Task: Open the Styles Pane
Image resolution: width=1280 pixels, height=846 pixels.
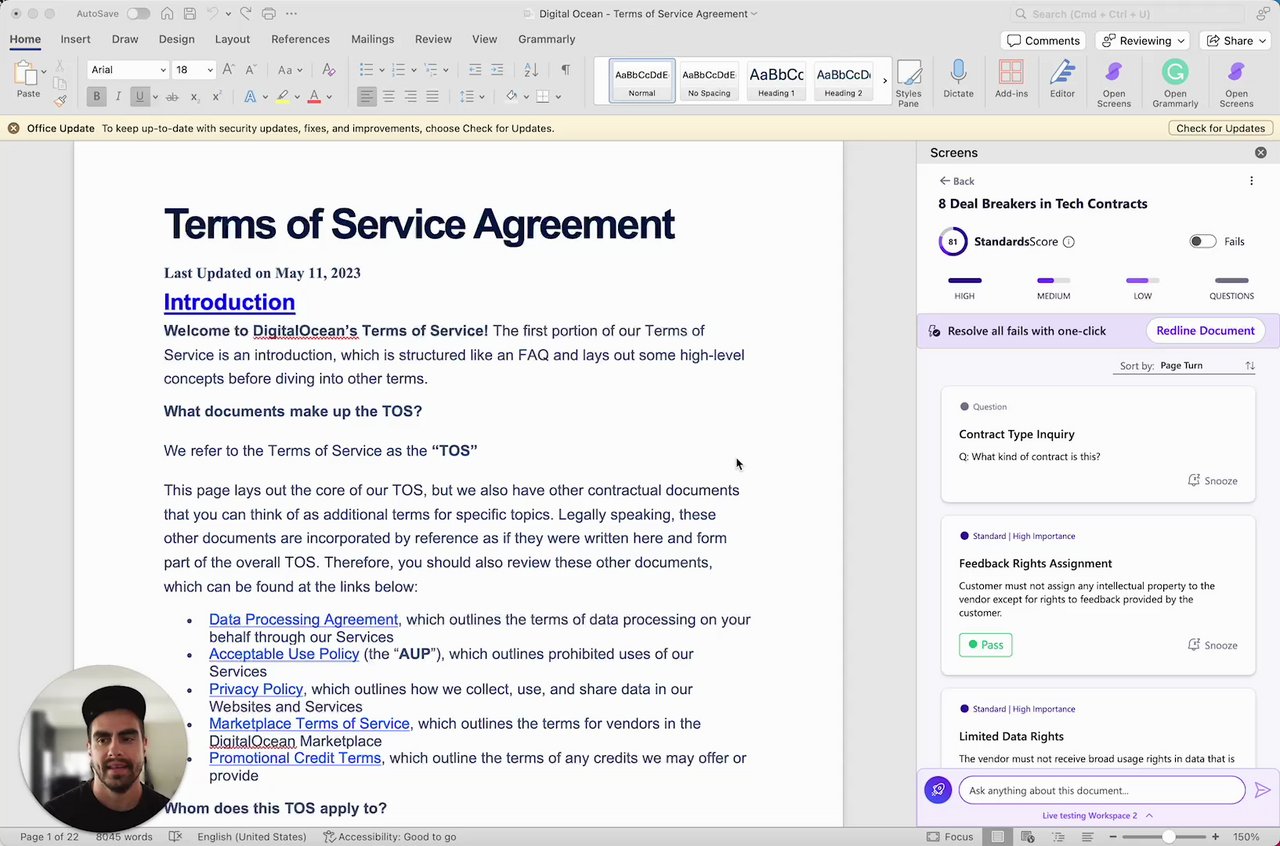Action: pyautogui.click(x=908, y=81)
